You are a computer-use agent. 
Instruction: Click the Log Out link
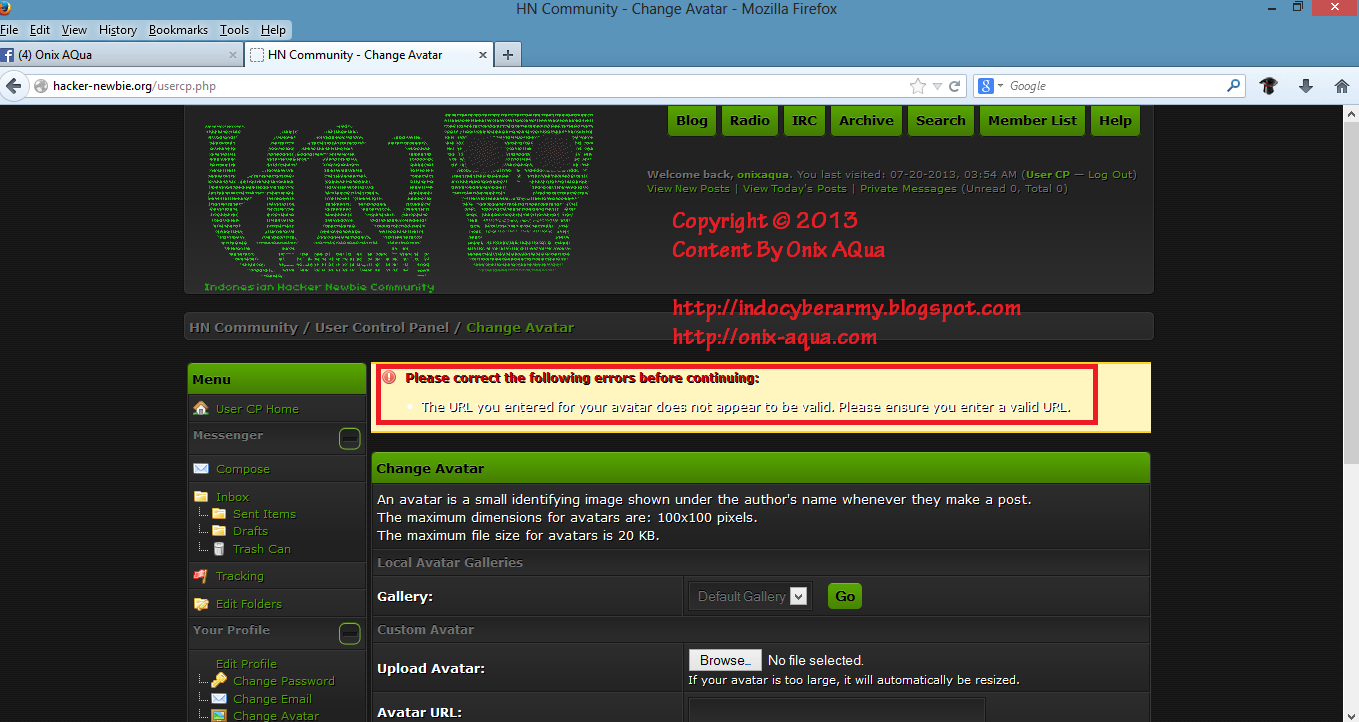[x=1110, y=174]
